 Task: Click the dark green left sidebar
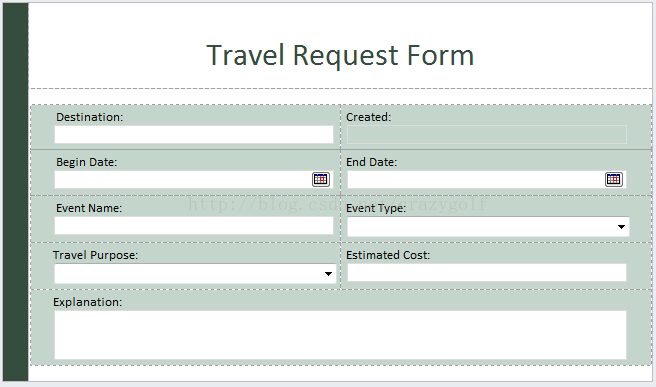click(x=15, y=192)
